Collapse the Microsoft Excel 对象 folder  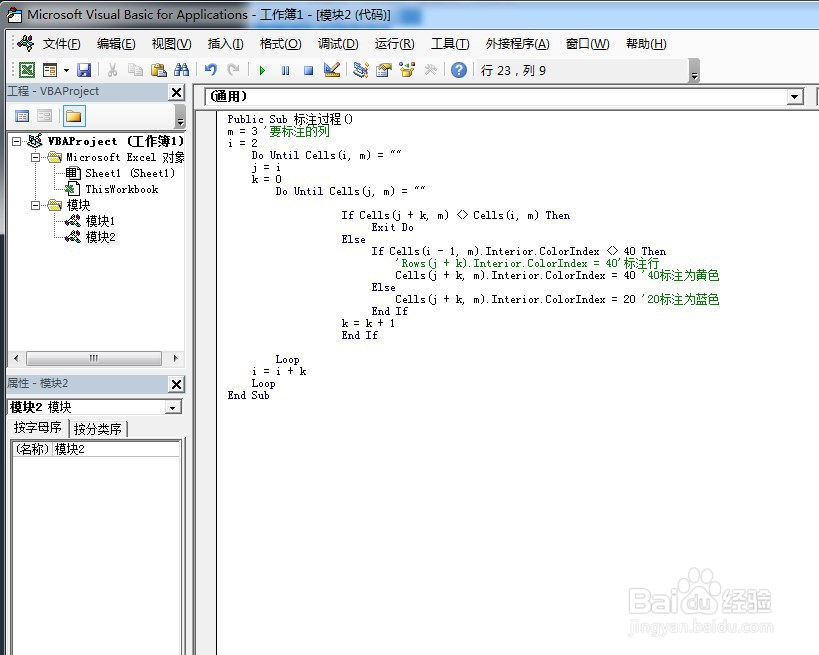[35, 157]
